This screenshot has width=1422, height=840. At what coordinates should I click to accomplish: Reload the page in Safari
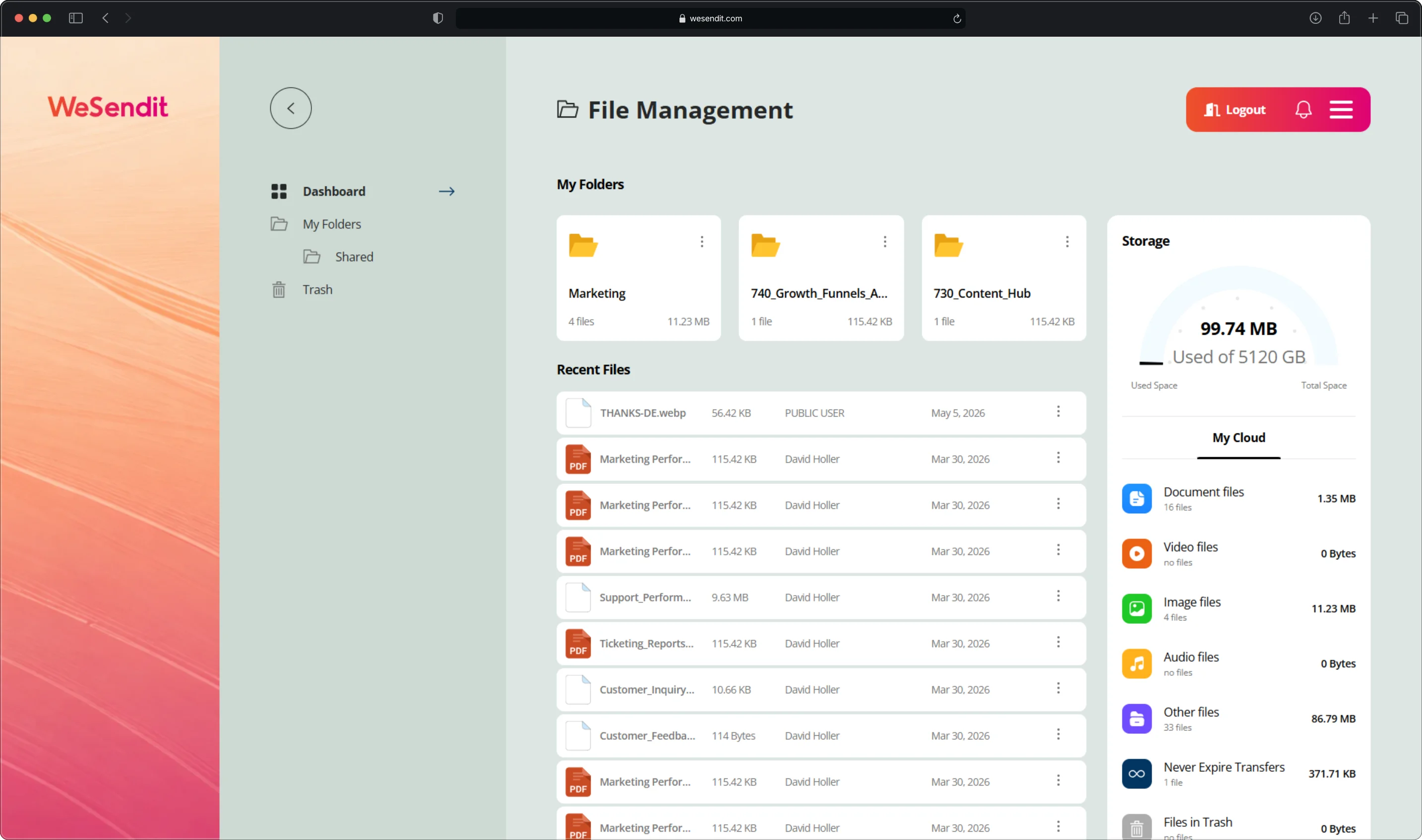(957, 19)
